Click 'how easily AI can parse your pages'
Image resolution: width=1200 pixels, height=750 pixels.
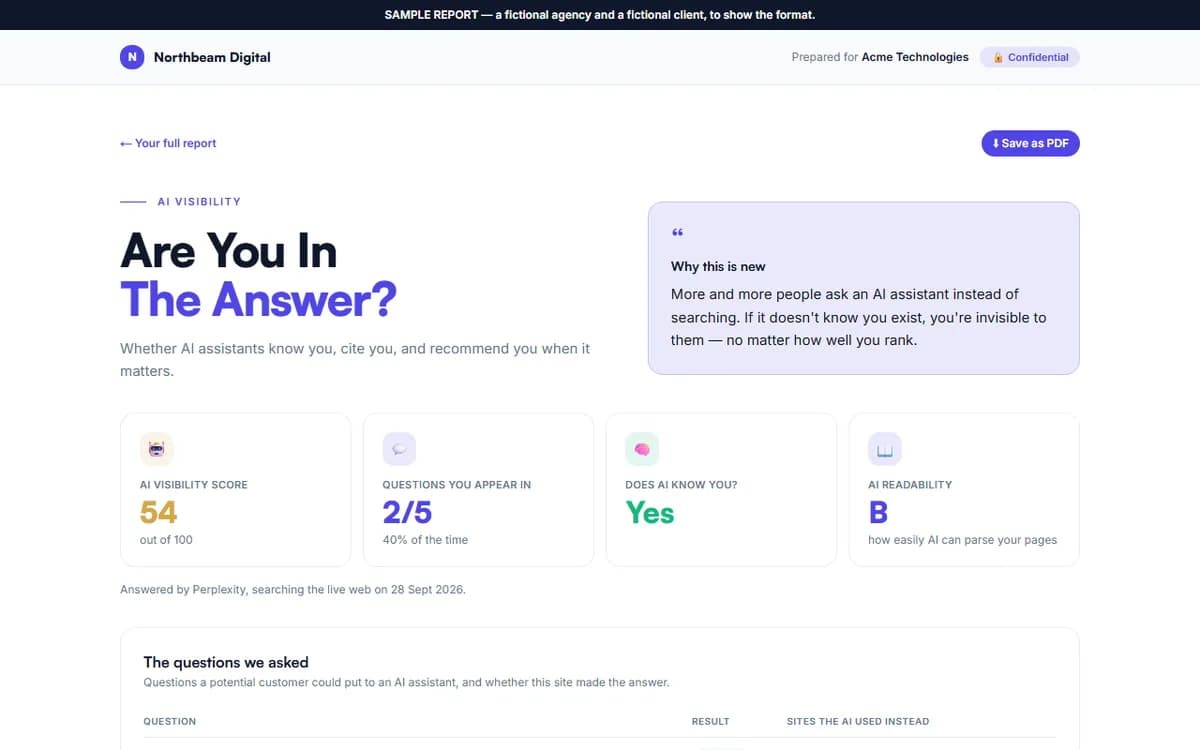pos(962,540)
